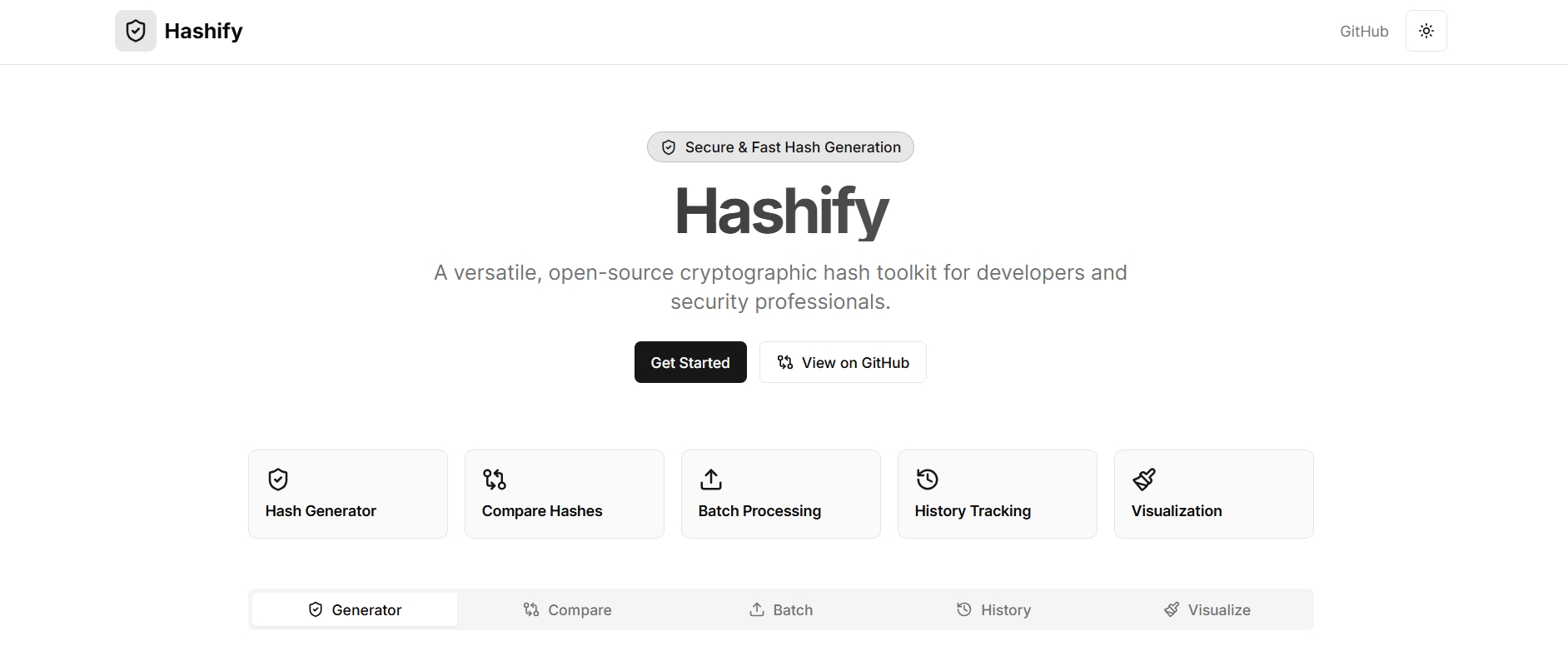The image size is (1568, 651).
Task: Click the Compare tab's branch icon
Action: click(x=530, y=609)
